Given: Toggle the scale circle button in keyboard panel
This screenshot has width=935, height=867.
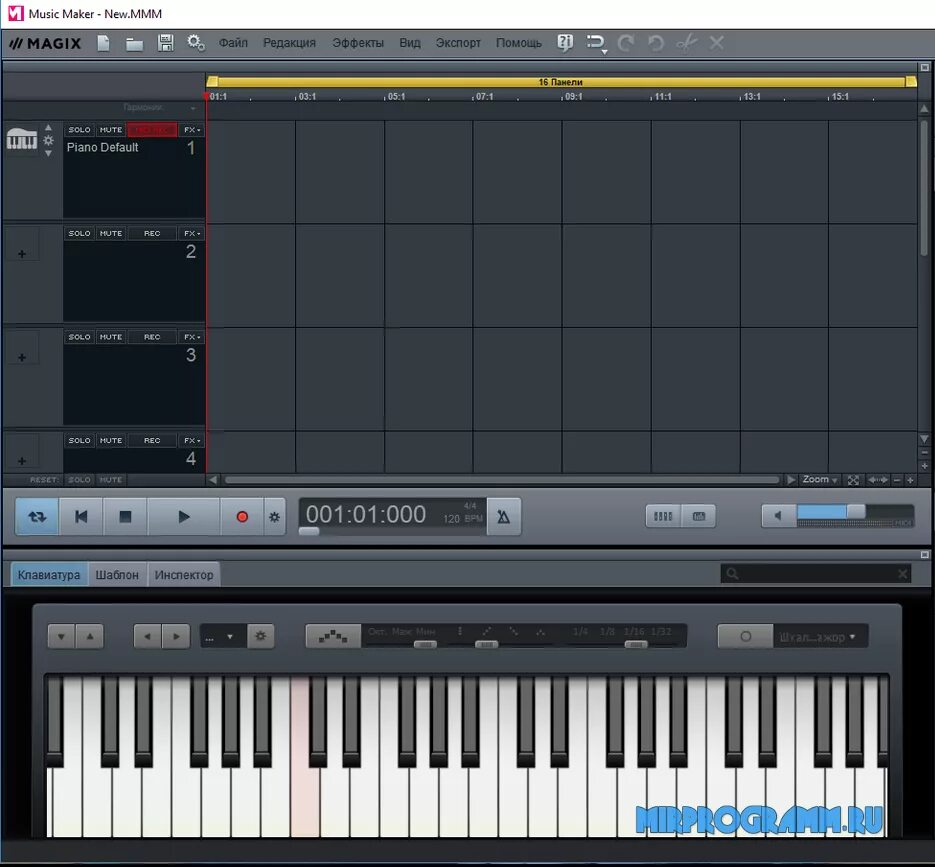Looking at the screenshot, I should click(745, 636).
